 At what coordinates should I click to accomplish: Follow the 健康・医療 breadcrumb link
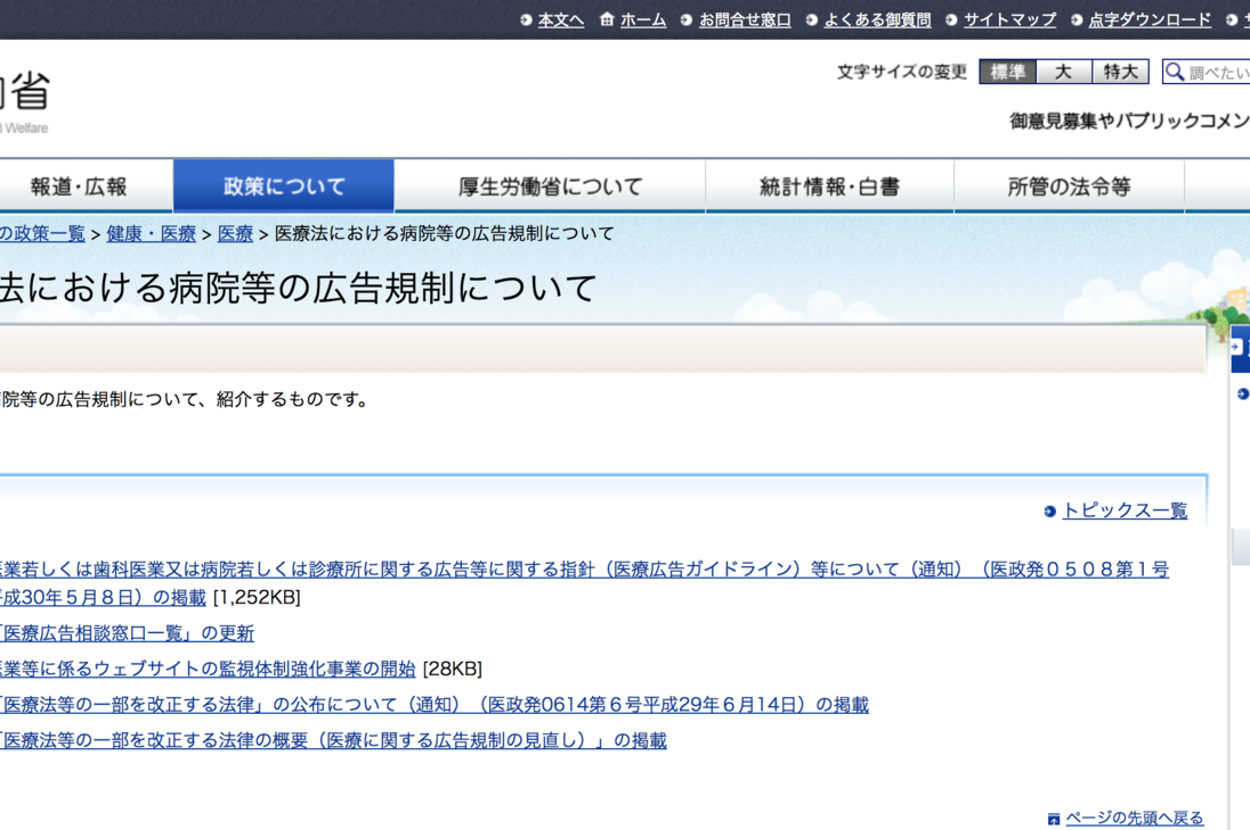(x=151, y=234)
